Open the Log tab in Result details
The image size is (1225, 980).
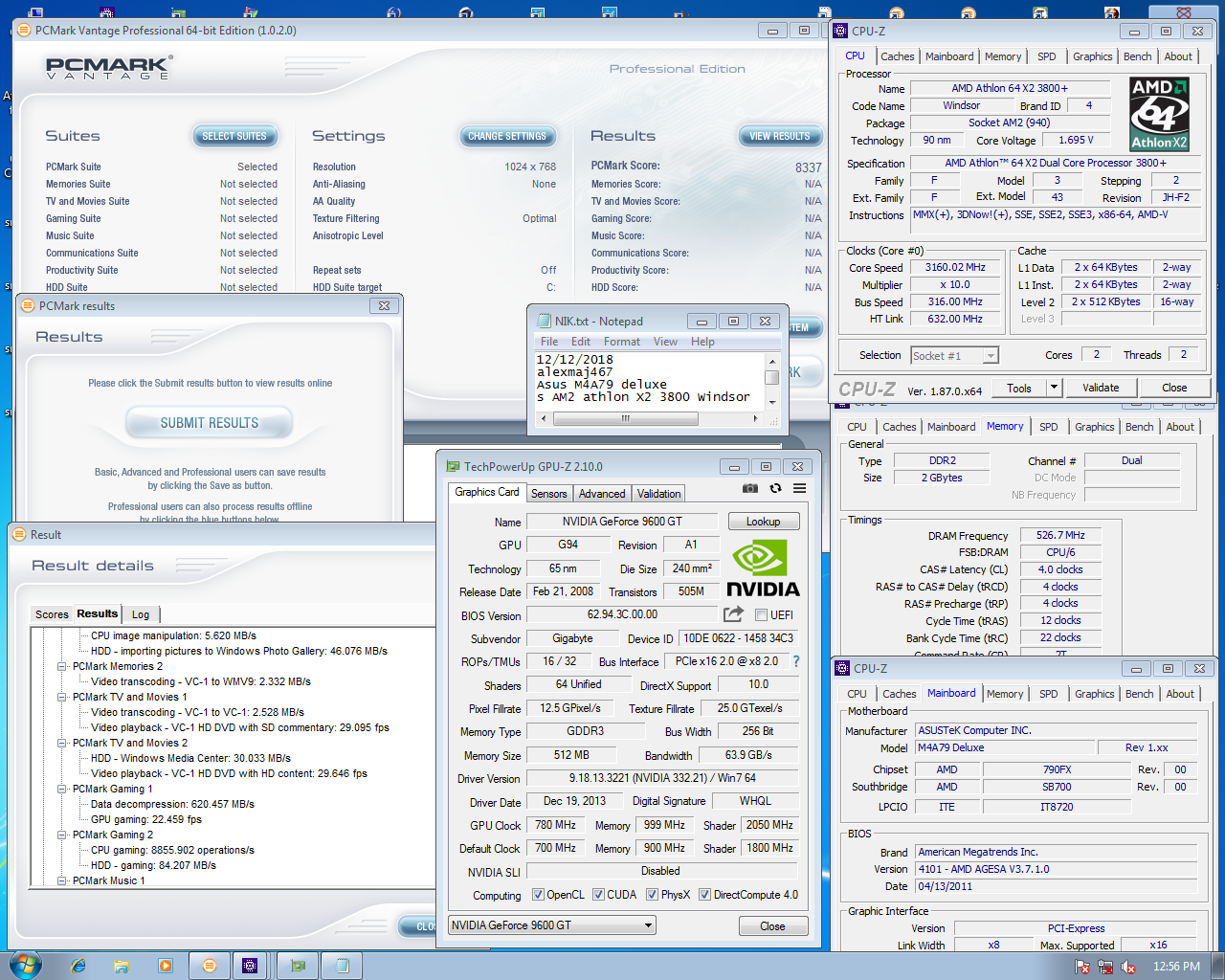141,614
